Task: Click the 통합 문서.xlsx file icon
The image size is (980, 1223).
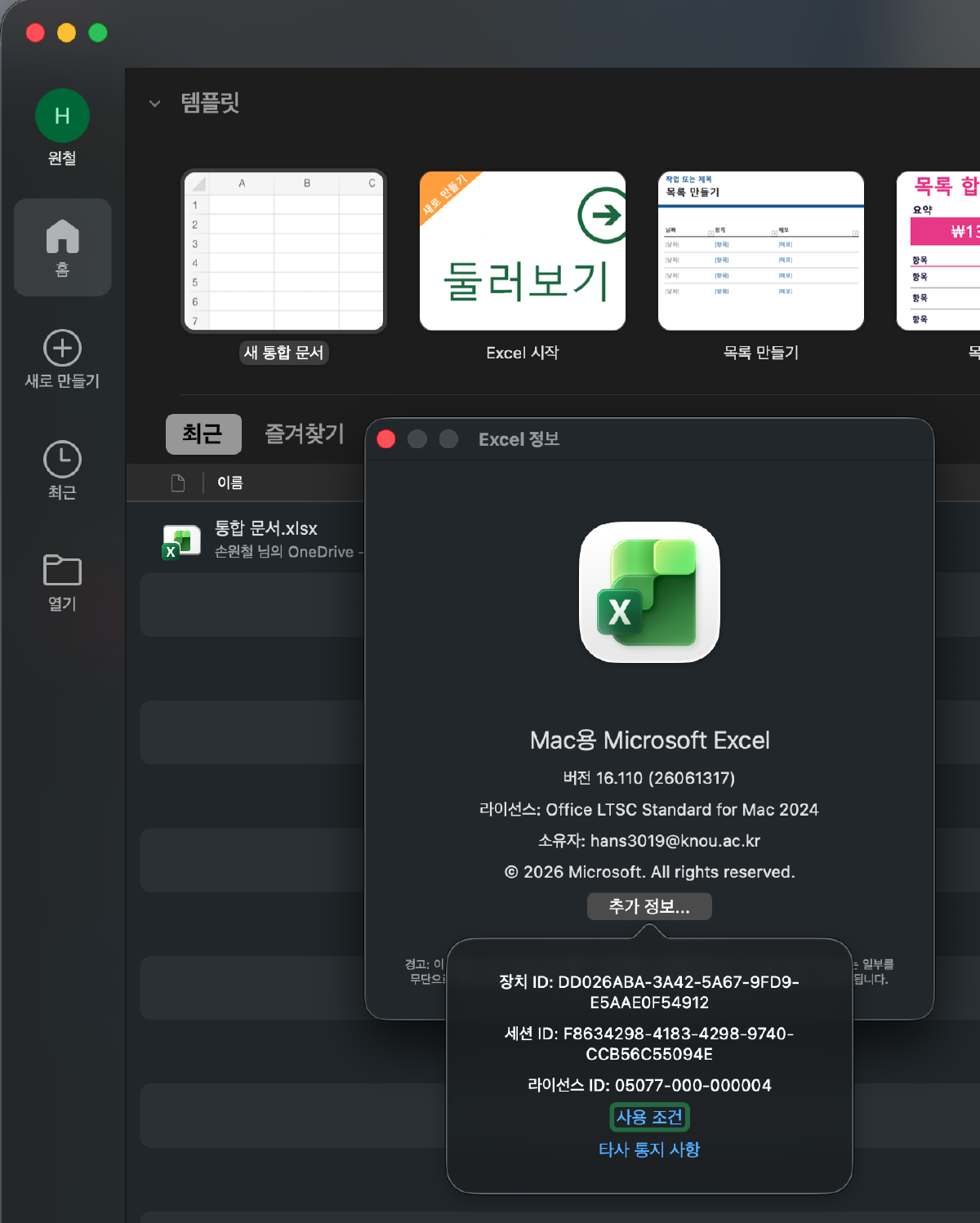Action: coord(182,542)
